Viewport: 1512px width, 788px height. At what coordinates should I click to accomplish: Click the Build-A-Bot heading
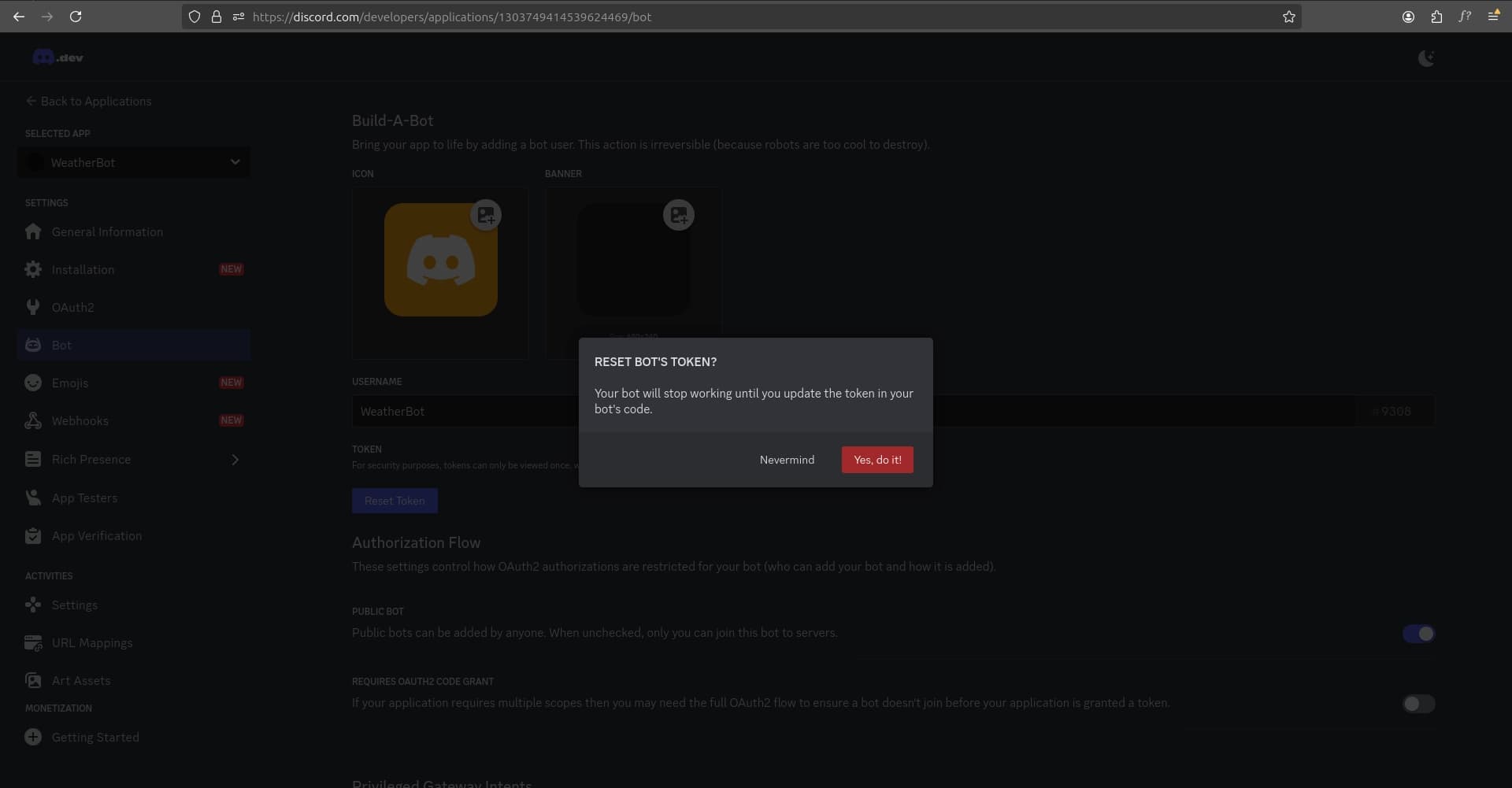coord(392,120)
